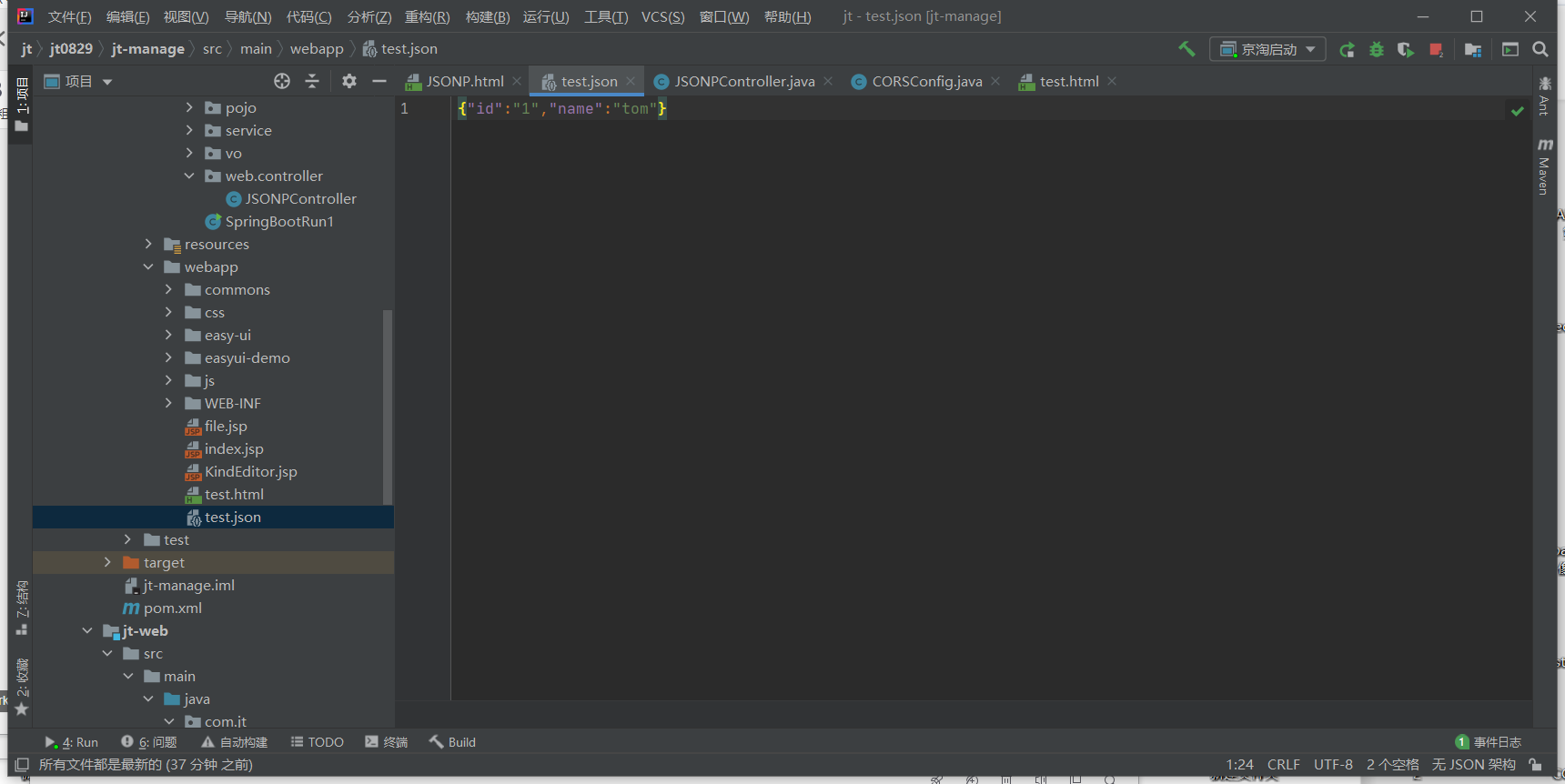The image size is (1565, 784).
Task: Open the 4: Run tool window
Action: pyautogui.click(x=71, y=742)
